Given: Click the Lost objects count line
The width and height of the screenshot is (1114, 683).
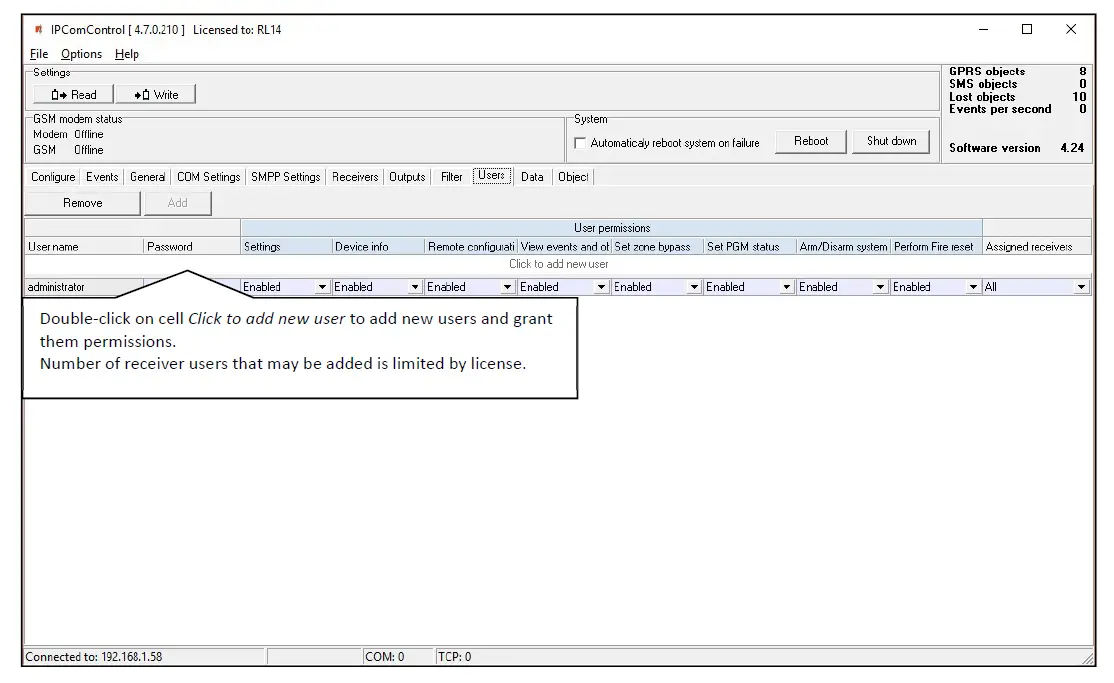Looking at the screenshot, I should point(1017,97).
